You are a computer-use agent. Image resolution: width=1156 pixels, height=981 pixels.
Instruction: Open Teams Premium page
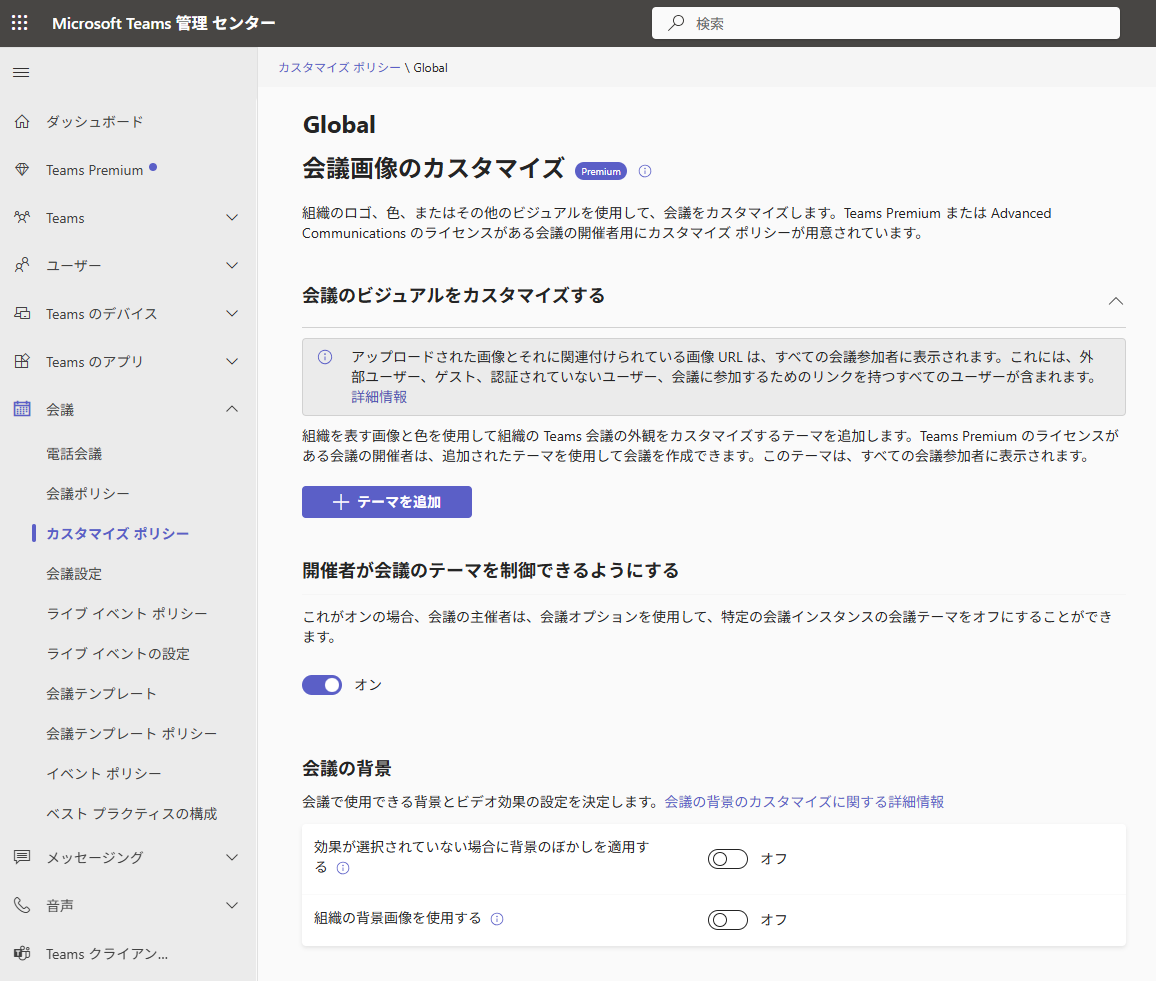pos(94,170)
